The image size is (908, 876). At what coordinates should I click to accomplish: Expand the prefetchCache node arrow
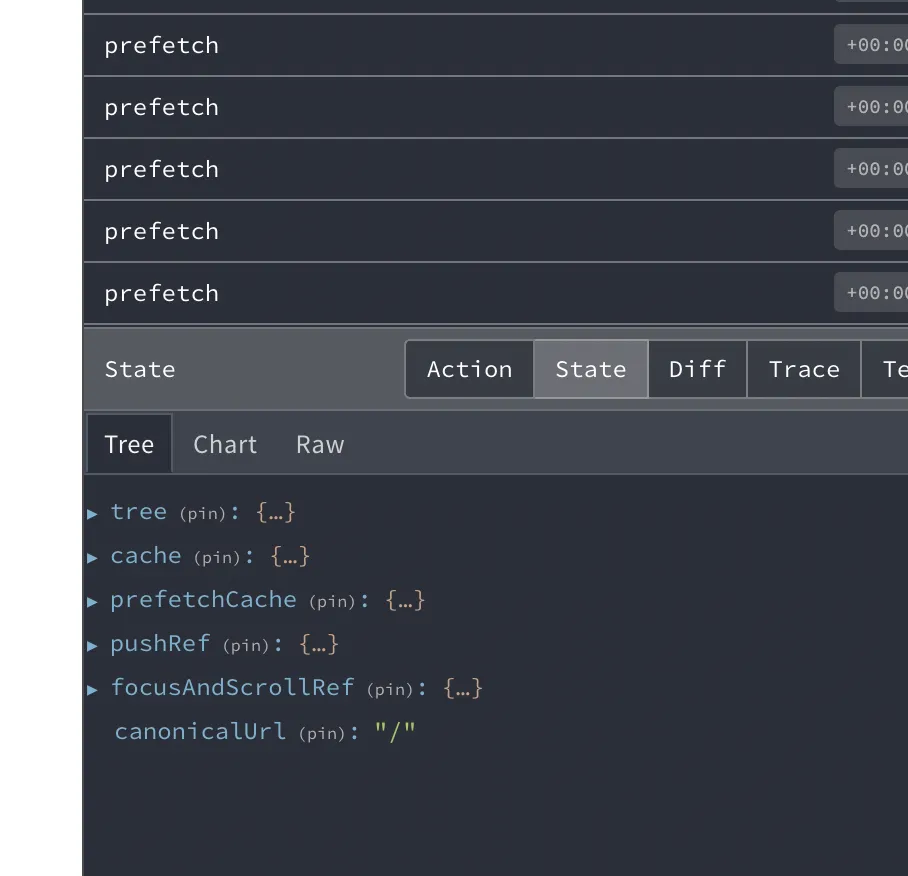(x=93, y=601)
